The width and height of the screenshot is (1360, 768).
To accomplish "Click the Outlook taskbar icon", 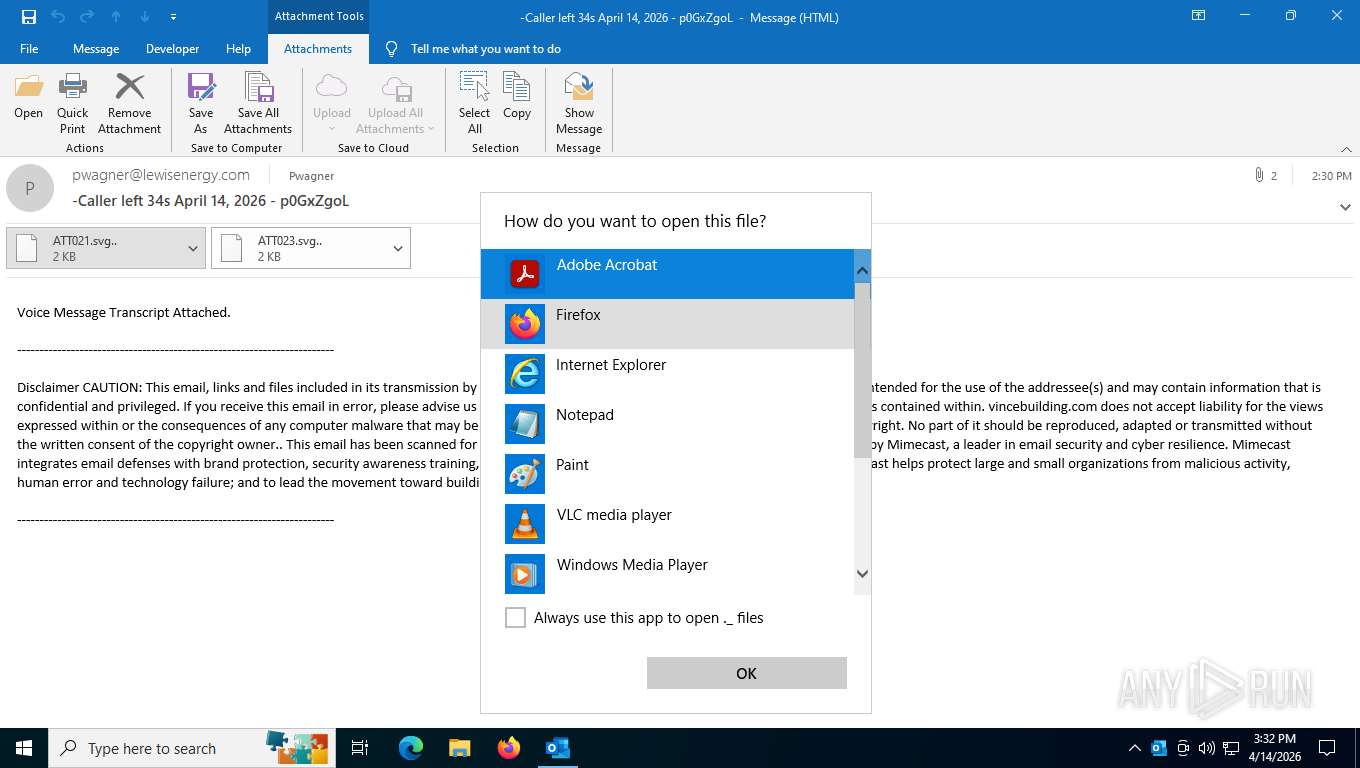I will (x=558, y=748).
